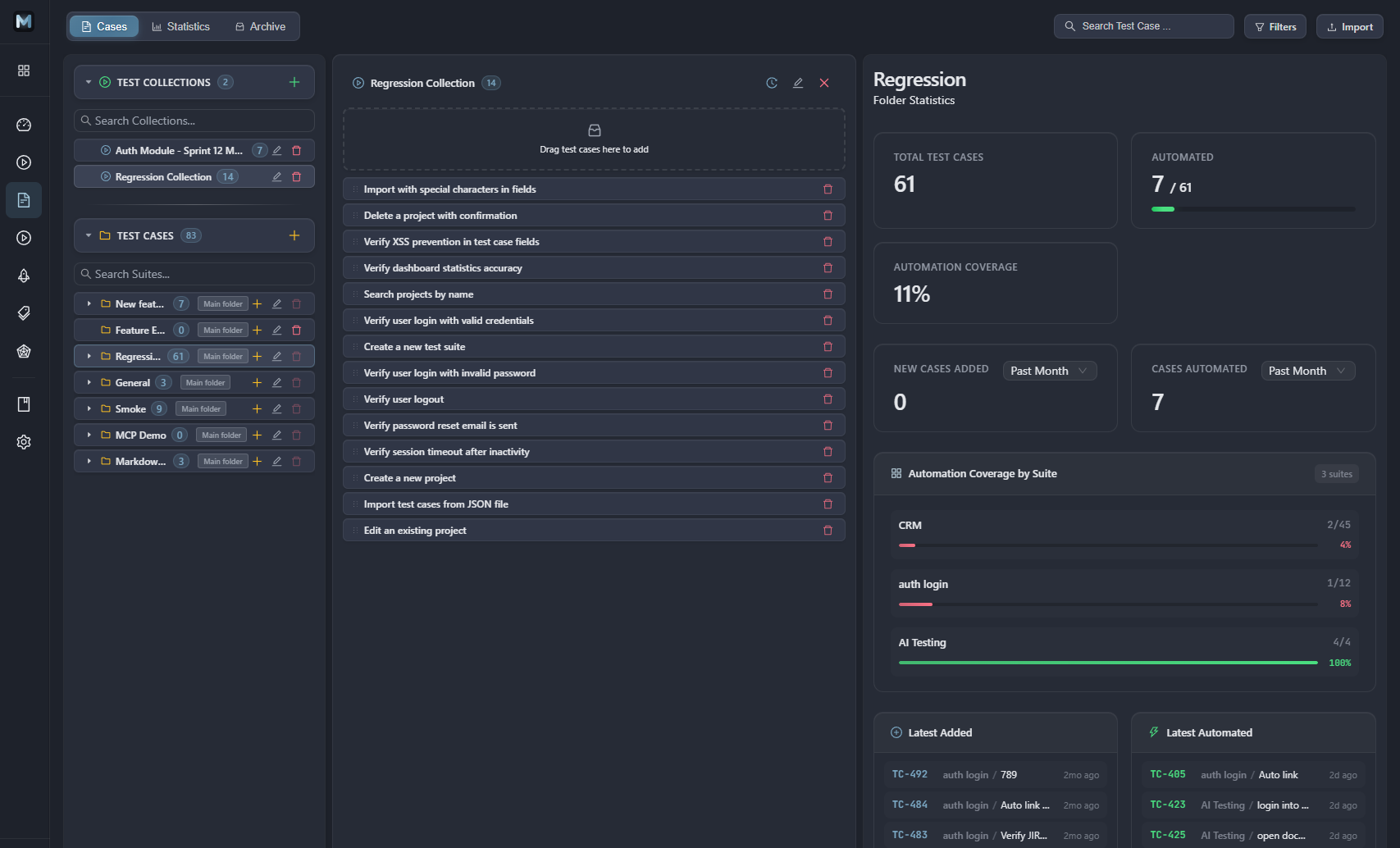Expand the New feat... folder

click(x=89, y=304)
